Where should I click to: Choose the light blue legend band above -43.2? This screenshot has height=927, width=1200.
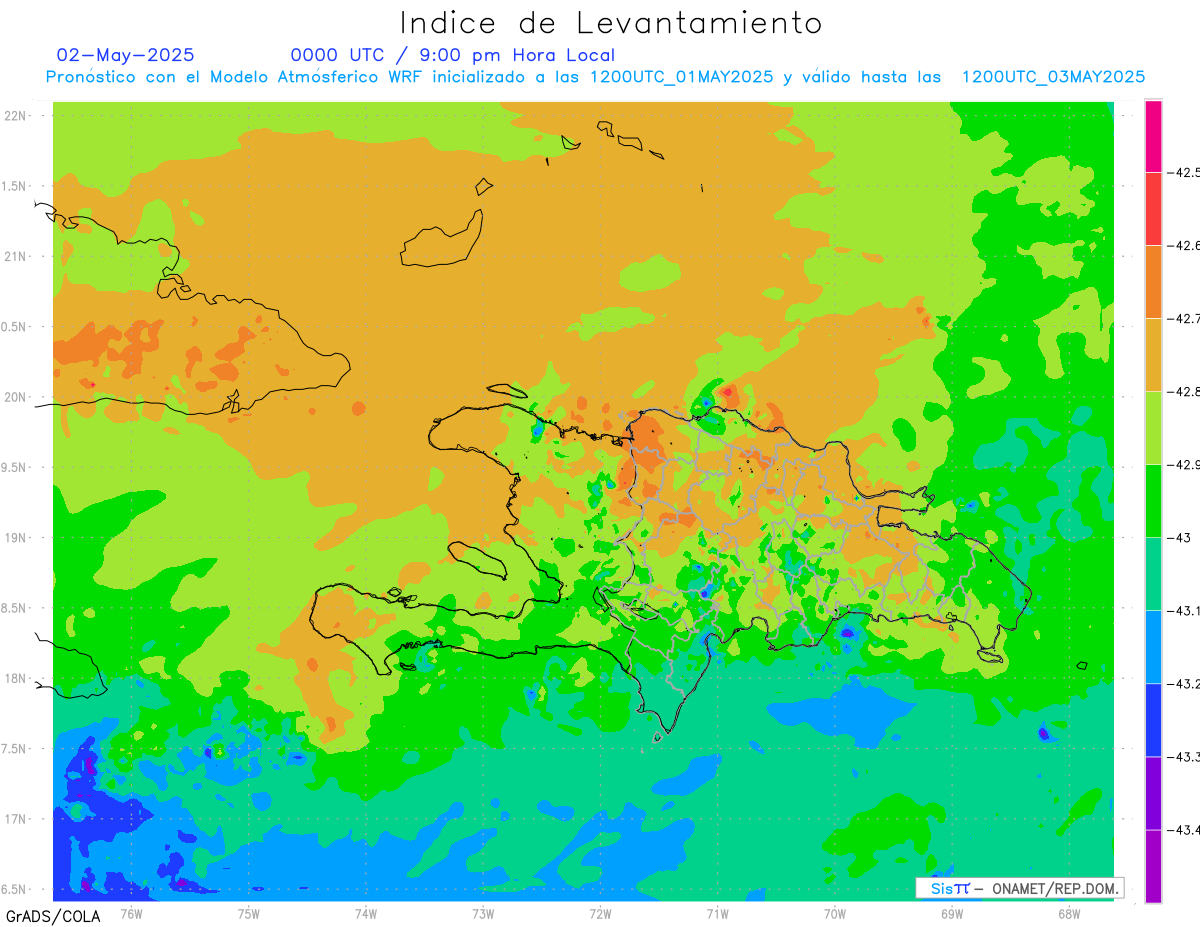(1153, 647)
